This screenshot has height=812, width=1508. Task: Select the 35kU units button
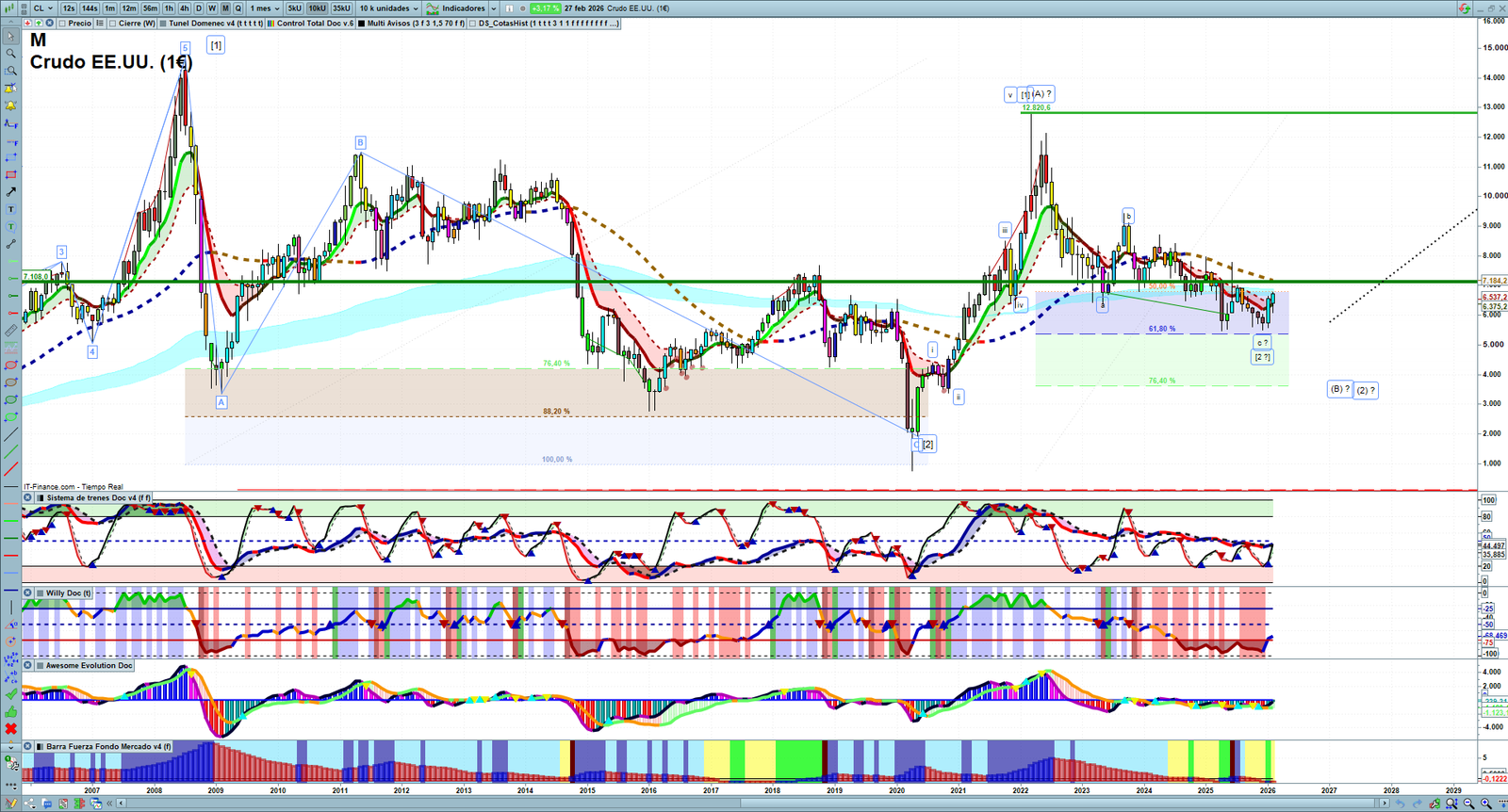click(x=341, y=8)
